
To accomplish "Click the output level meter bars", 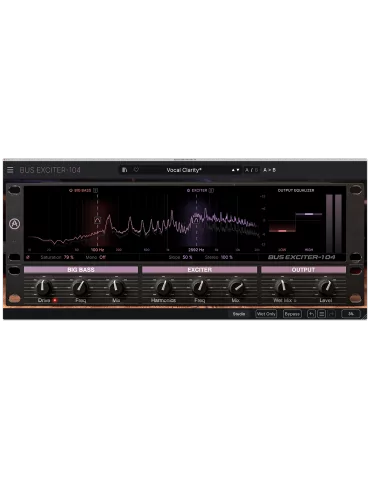I will [334, 224].
